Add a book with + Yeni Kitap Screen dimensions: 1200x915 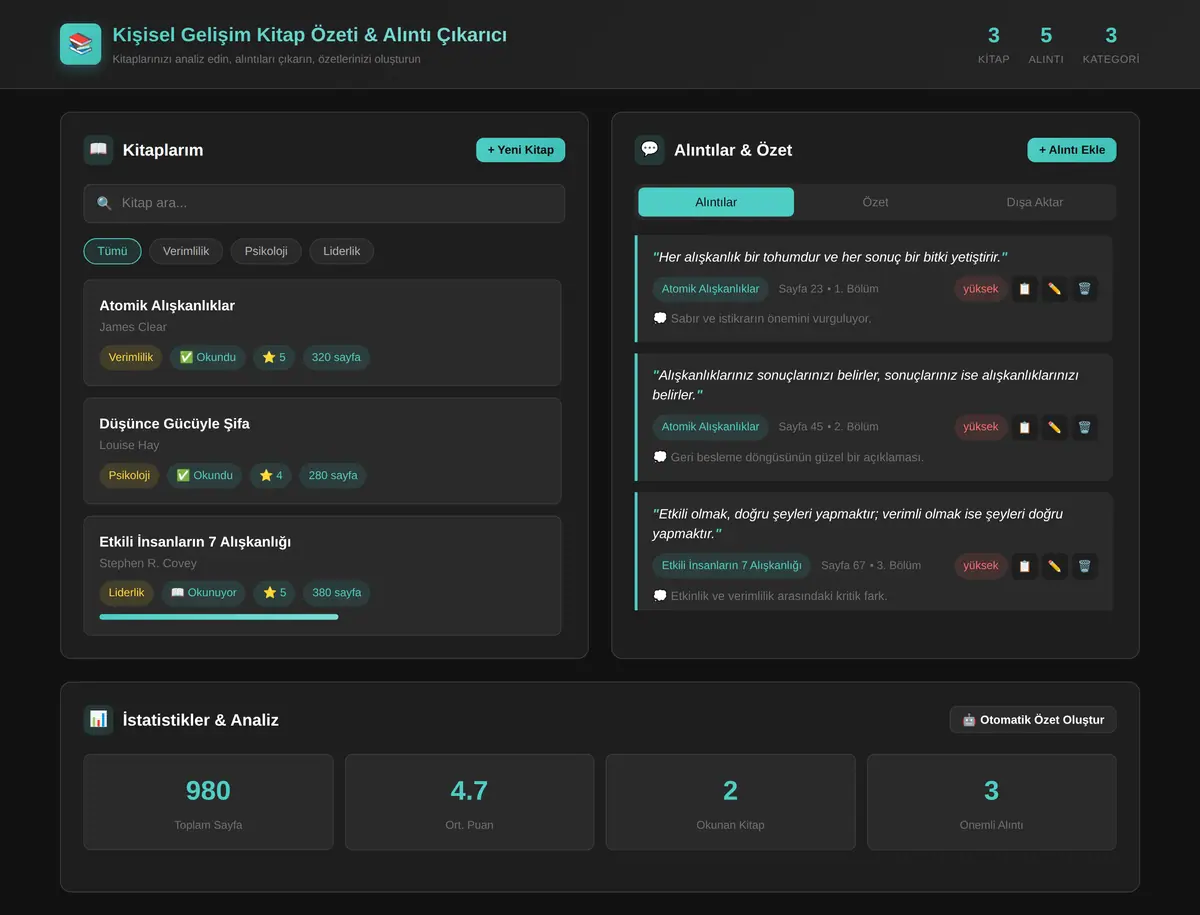coord(520,150)
